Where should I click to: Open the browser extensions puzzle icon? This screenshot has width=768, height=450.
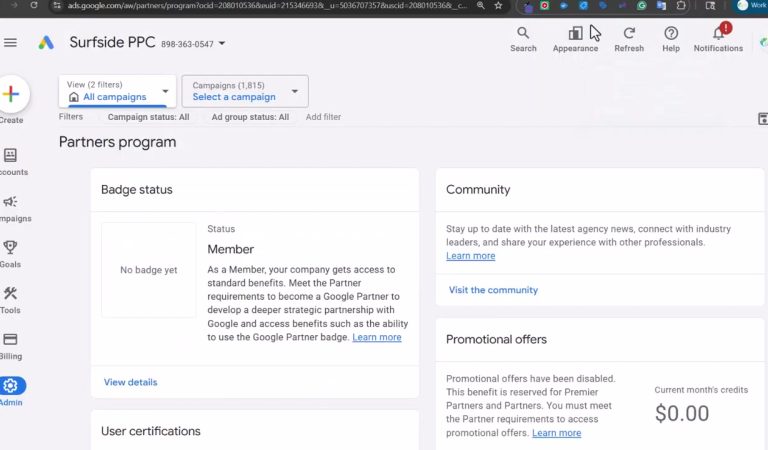681,6
